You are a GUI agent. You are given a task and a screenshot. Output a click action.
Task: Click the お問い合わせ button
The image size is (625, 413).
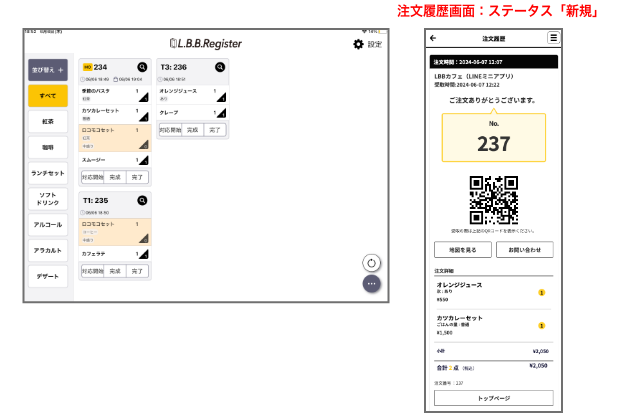[525, 250]
